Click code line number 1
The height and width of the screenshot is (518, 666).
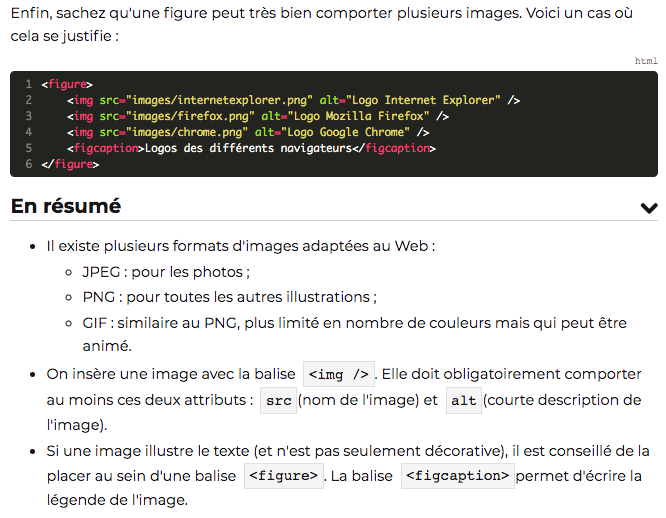click(x=28, y=84)
